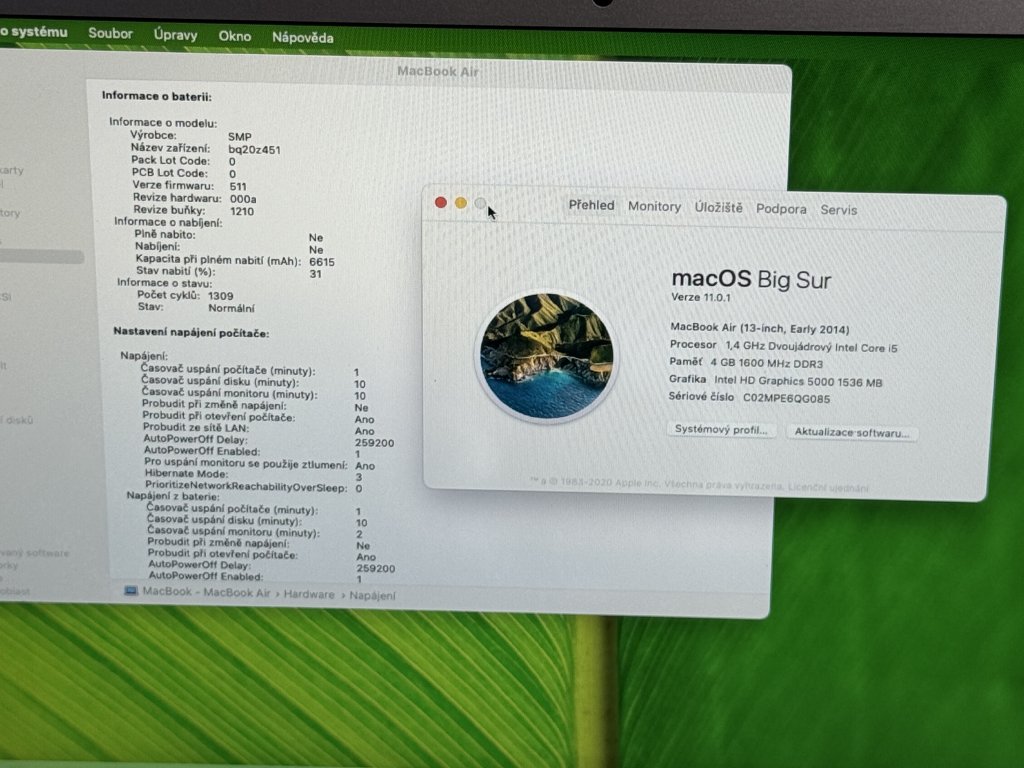The width and height of the screenshot is (1024, 768).
Task: Click the 'Hibernate Mode' row
Action: coord(253,475)
